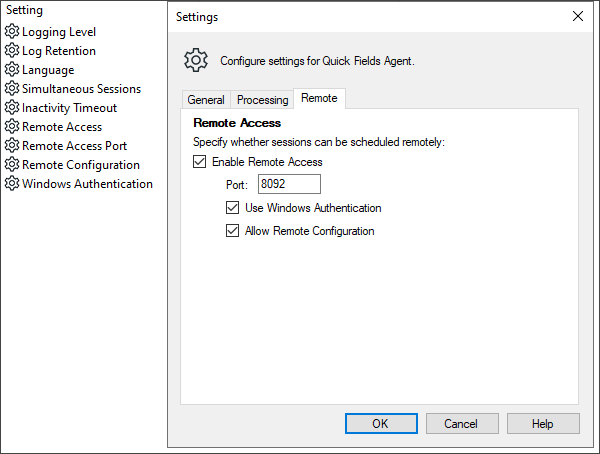Select the Remote Access list item
Screen dimensions: 600x454
coord(62,127)
